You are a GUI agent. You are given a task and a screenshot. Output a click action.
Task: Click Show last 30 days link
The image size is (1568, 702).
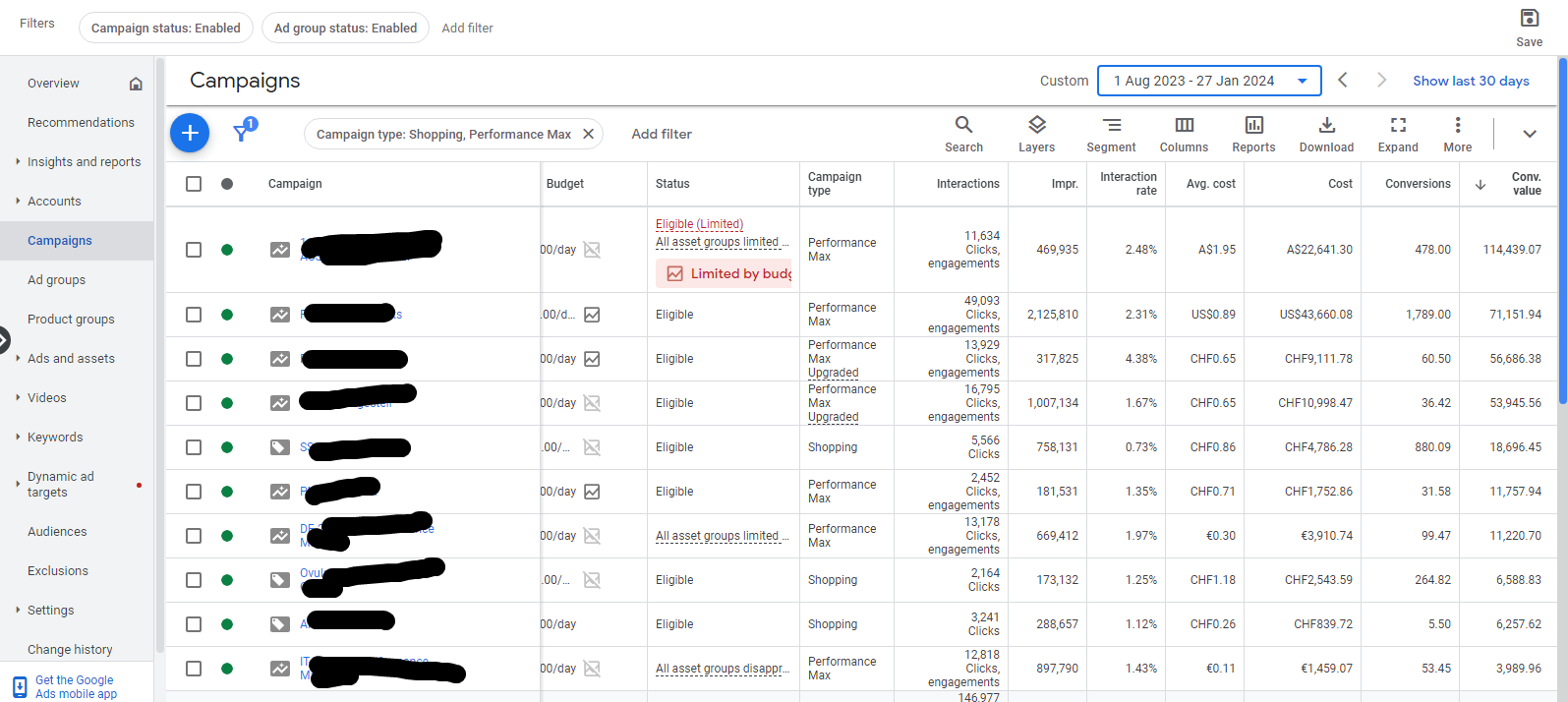click(x=1471, y=81)
